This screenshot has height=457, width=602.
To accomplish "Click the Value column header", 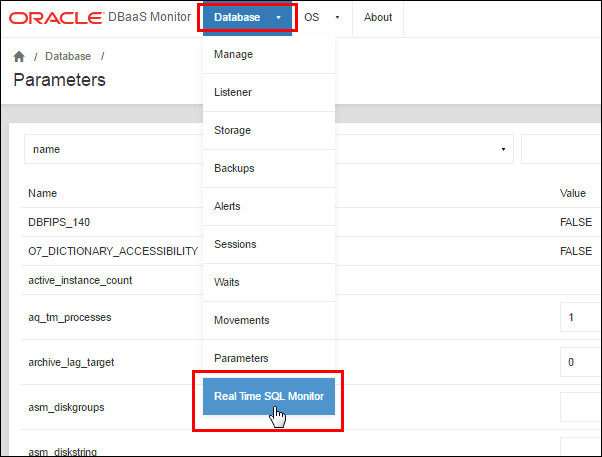I will point(572,193).
